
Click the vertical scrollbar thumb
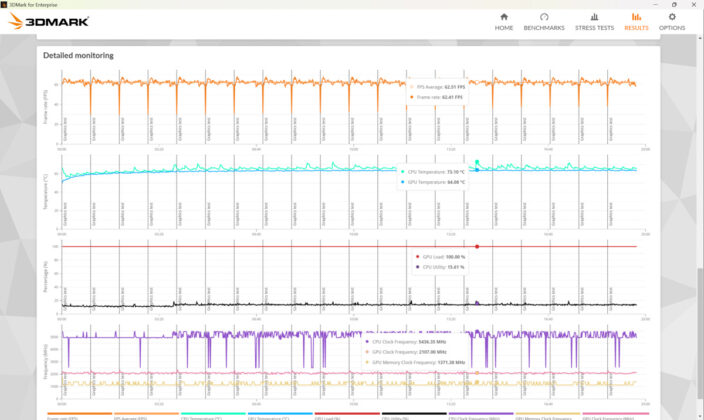tap(700, 333)
